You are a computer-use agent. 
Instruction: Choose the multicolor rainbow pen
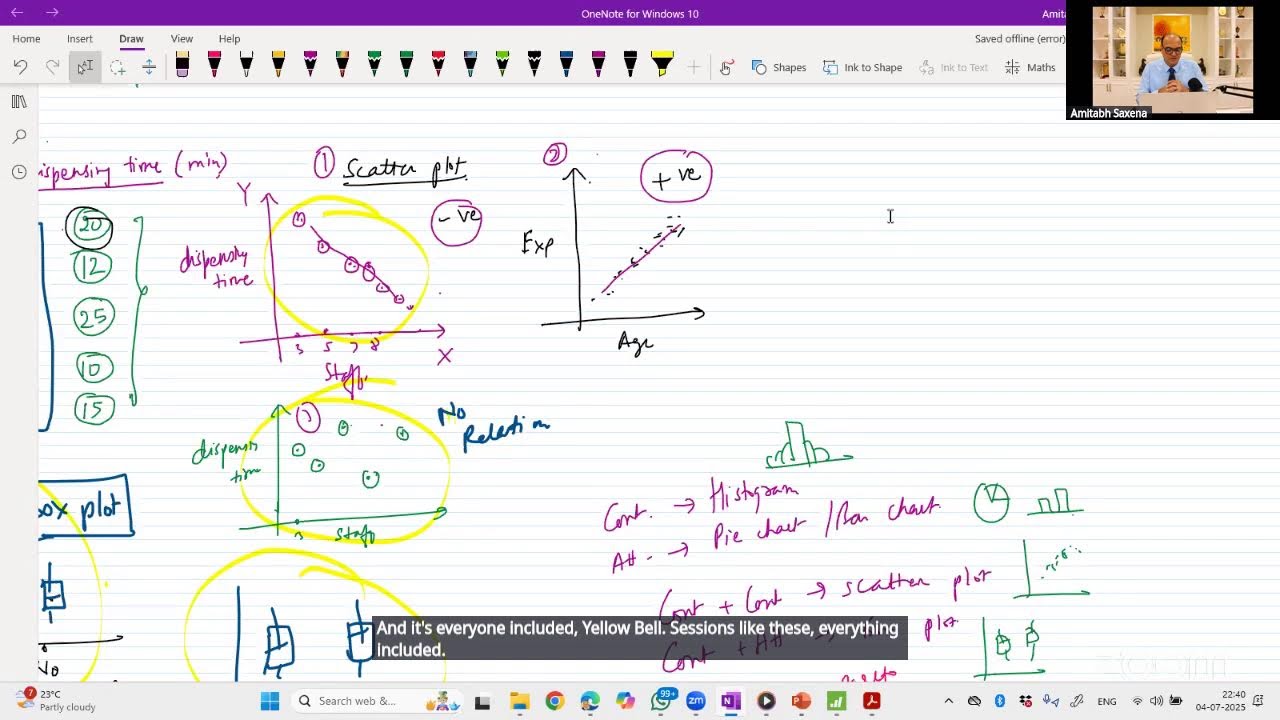342,66
